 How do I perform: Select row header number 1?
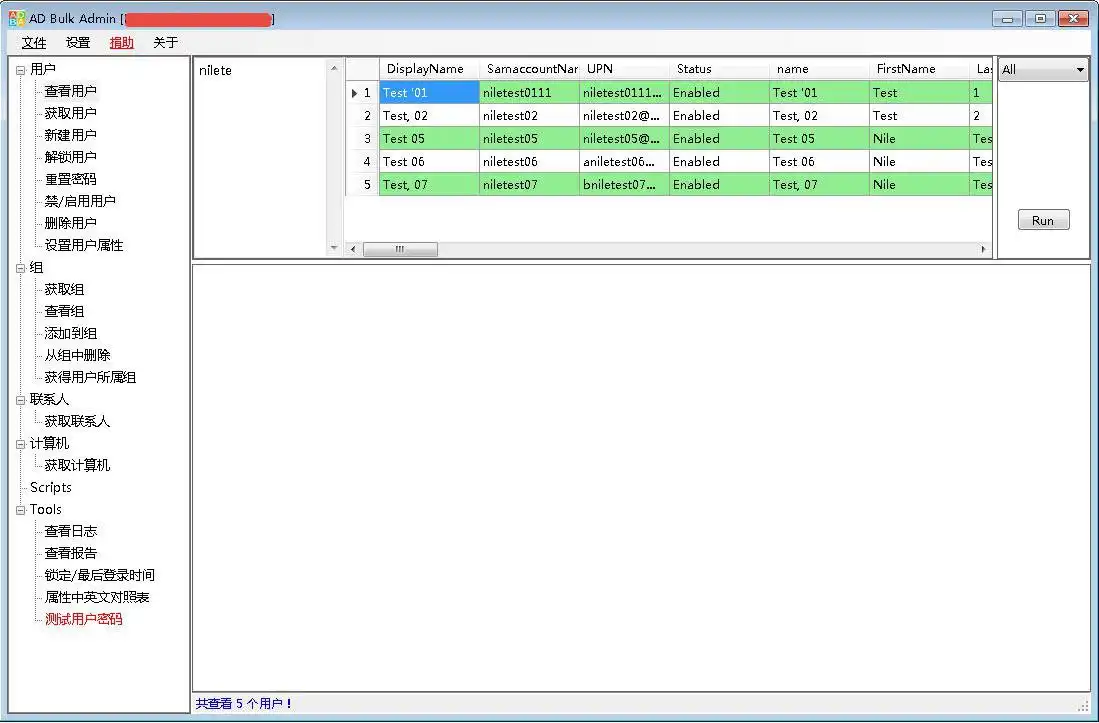(363, 92)
